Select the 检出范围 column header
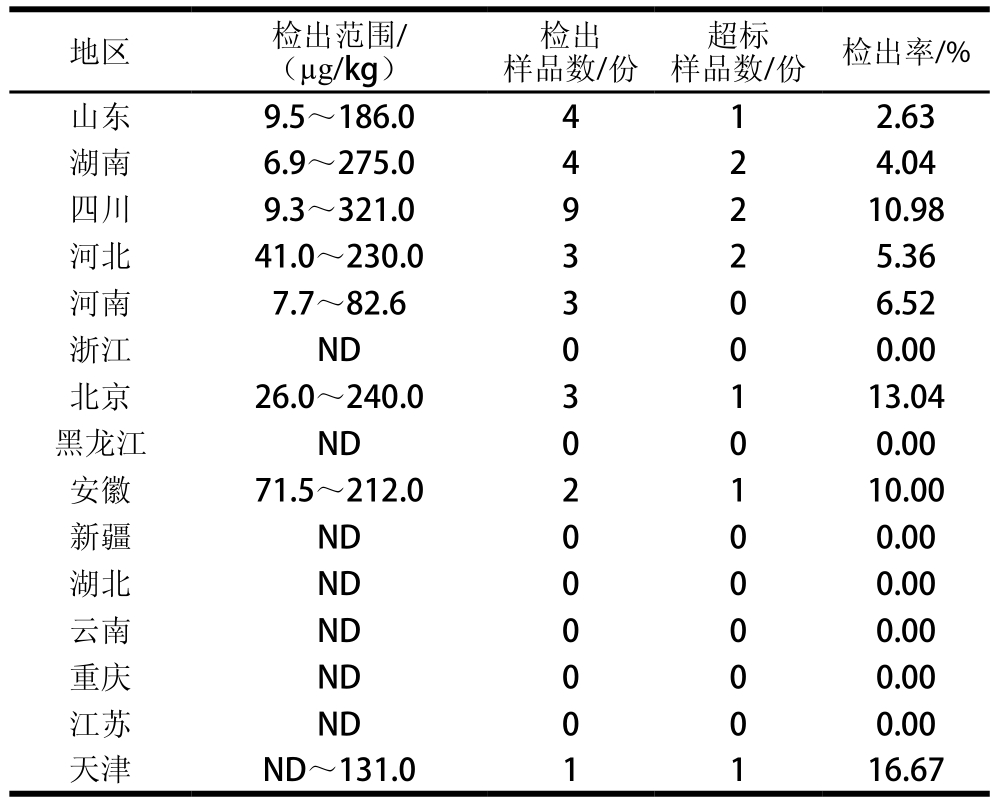Viewport: 998px width, 802px height. pos(339,52)
